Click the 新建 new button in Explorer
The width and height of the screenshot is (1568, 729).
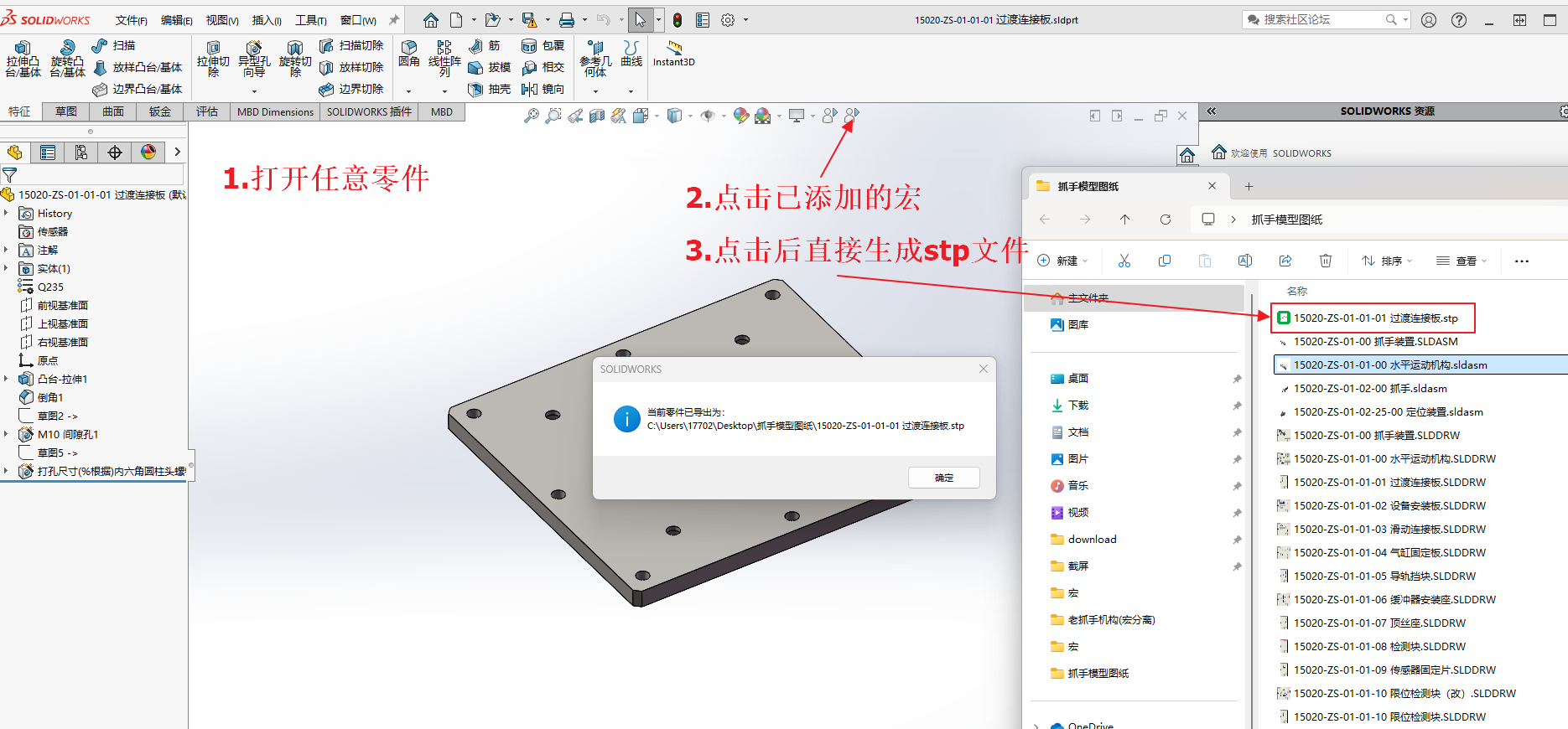click(1062, 261)
